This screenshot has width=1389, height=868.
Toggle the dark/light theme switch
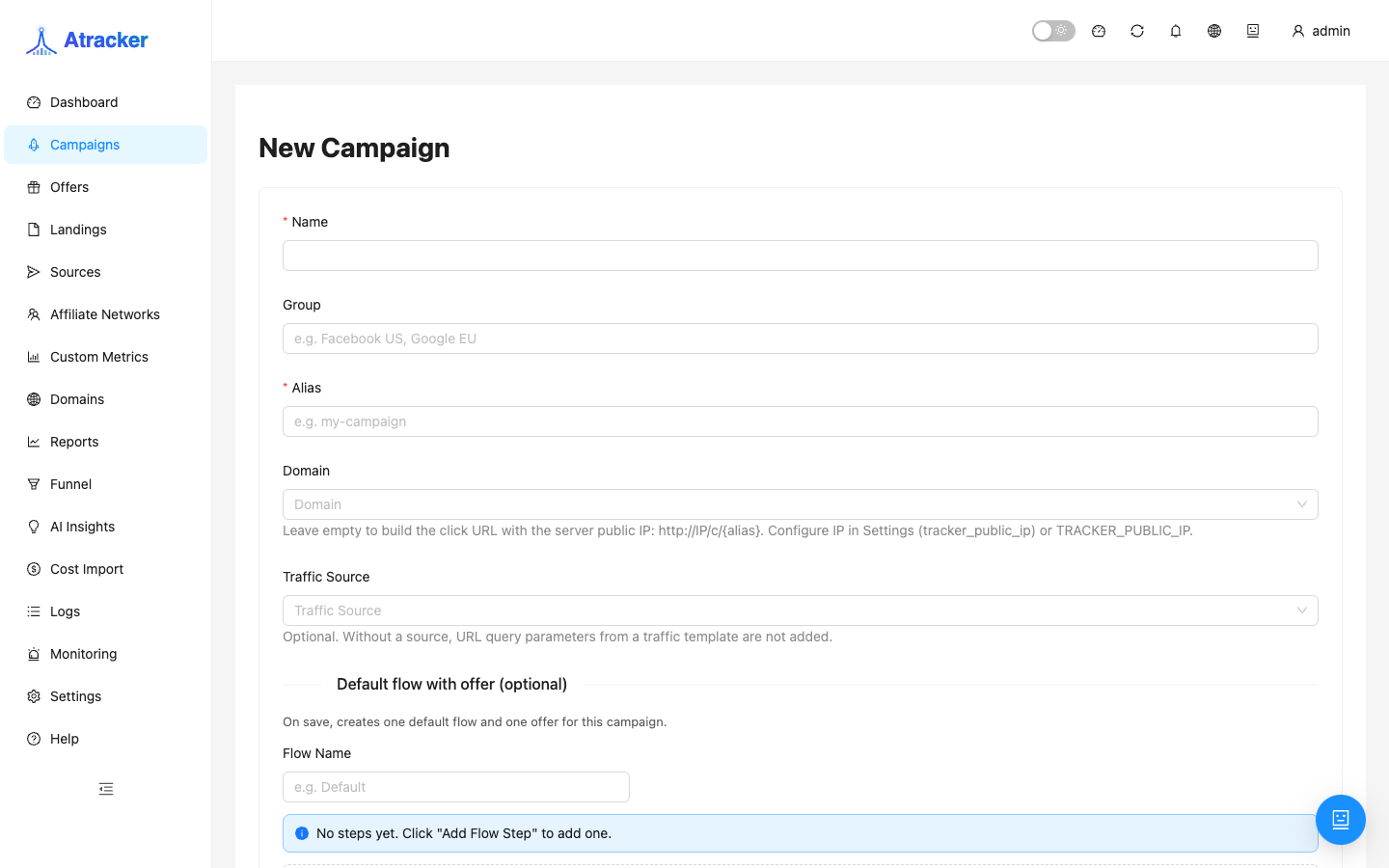pos(1053,31)
